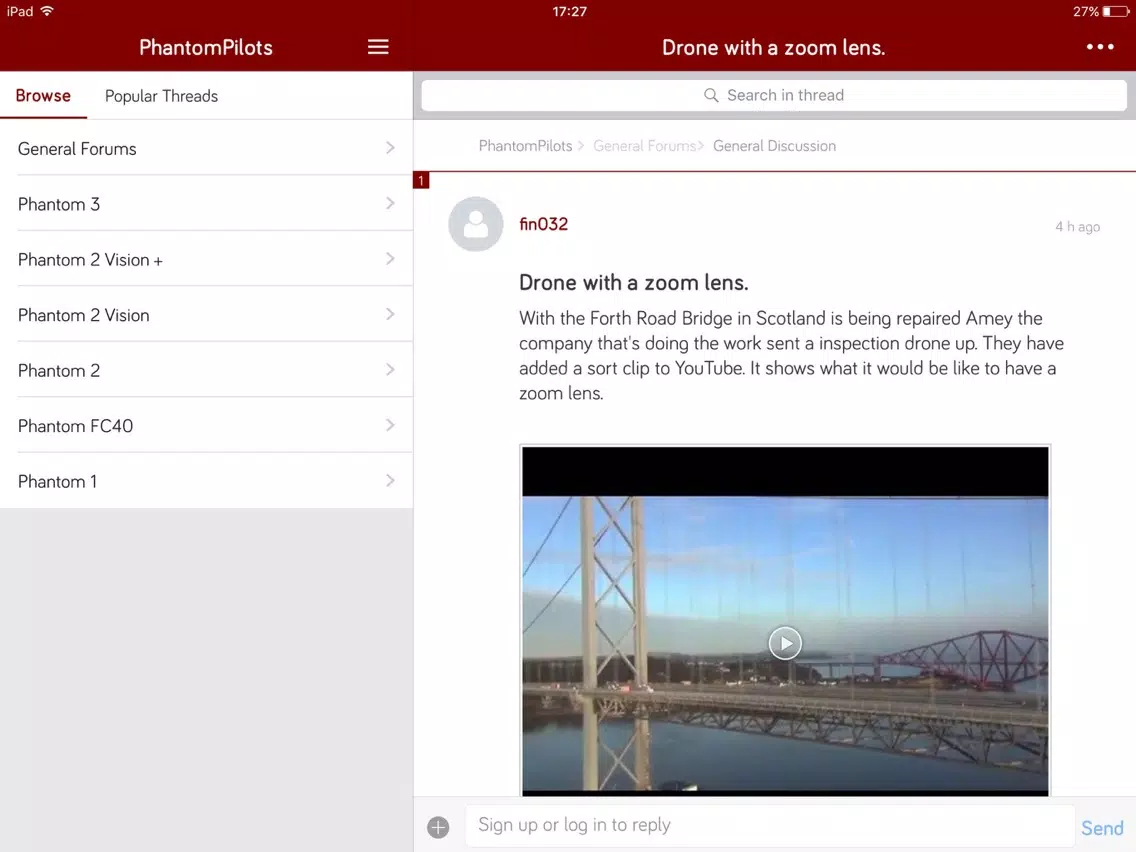Expand Phantom 3 via its chevron
The width and height of the screenshot is (1136, 852).
click(390, 203)
